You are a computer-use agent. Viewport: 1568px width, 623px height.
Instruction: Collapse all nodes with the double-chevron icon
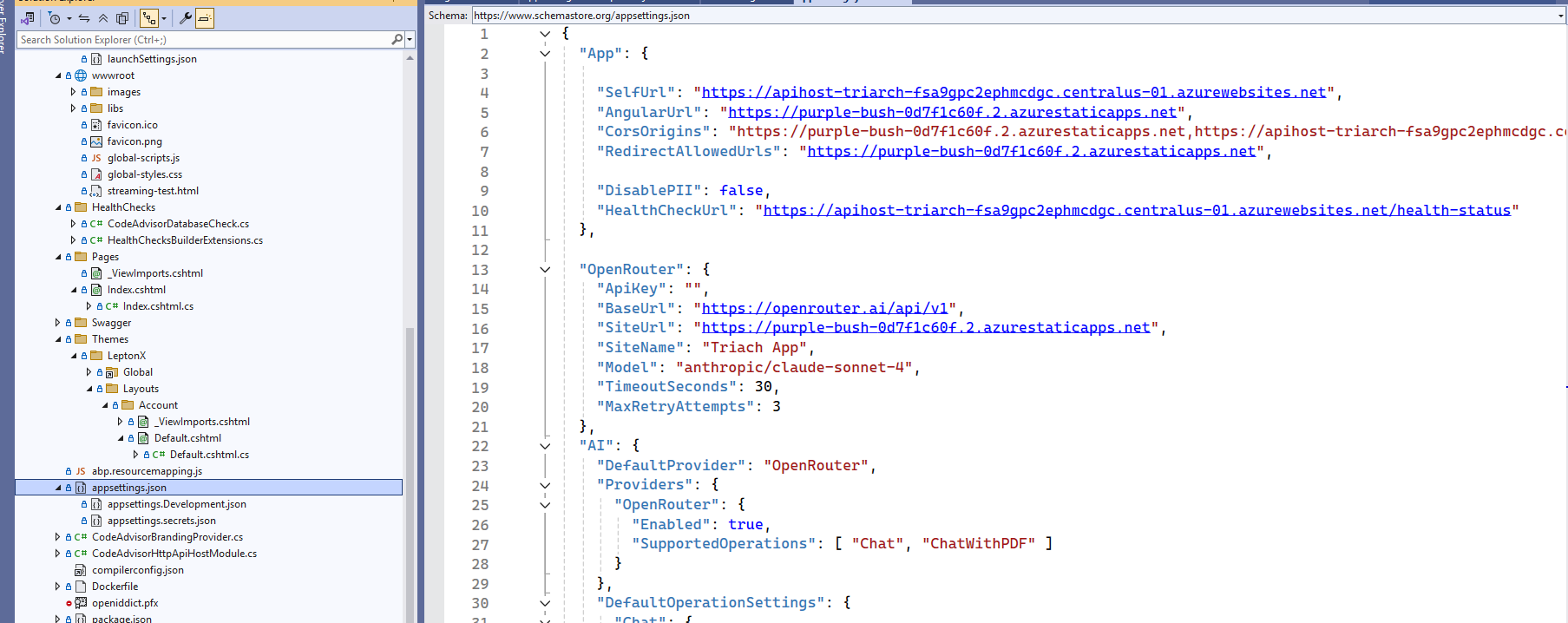pyautogui.click(x=103, y=18)
